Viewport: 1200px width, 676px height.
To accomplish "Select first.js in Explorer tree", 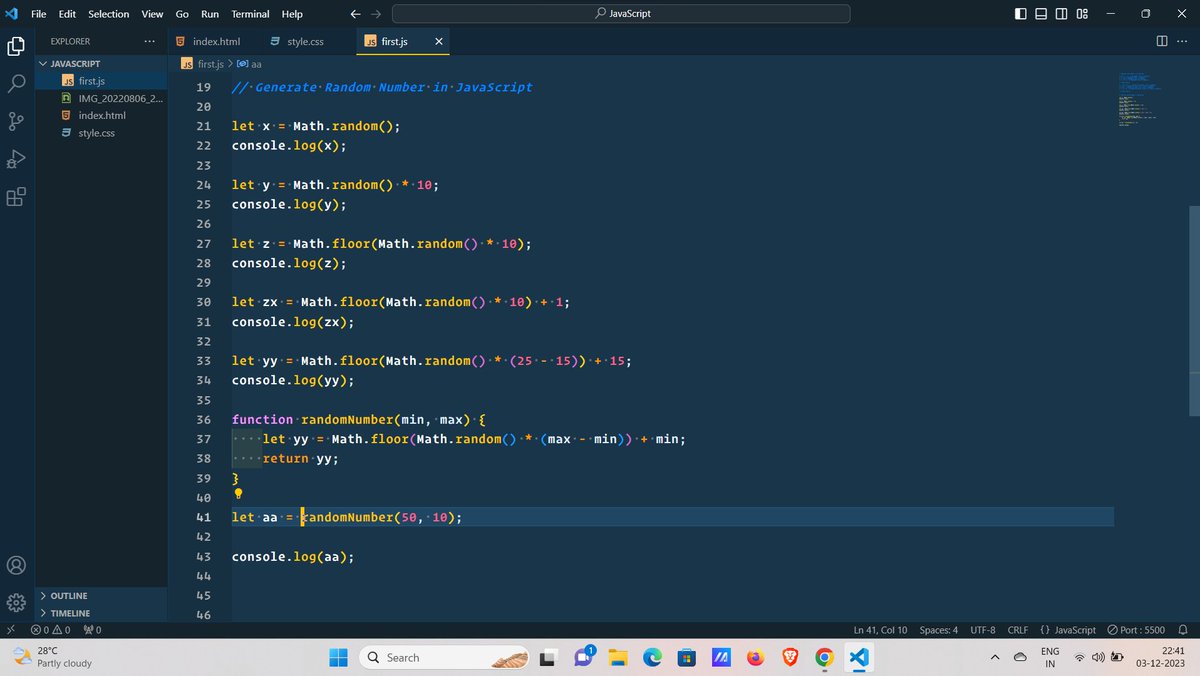I will point(101,80).
